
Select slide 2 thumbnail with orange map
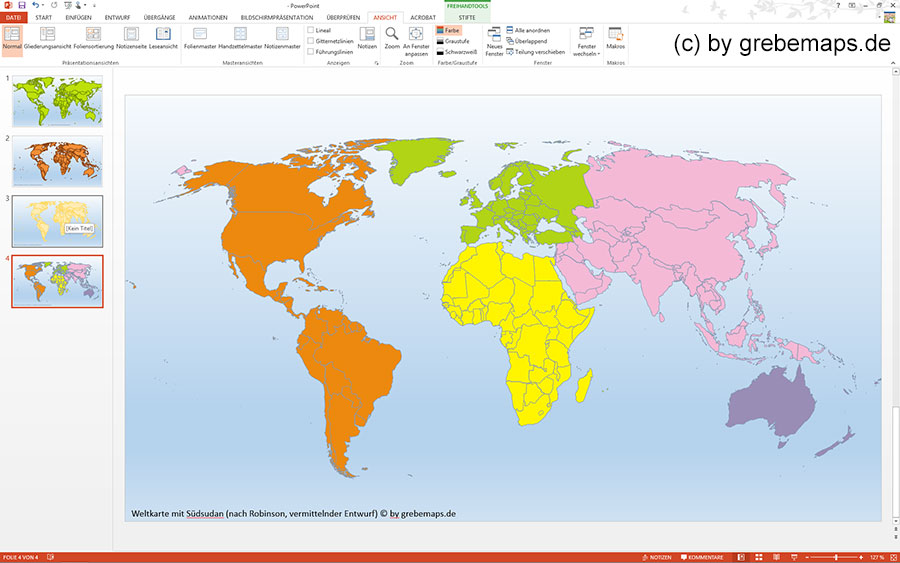pyautogui.click(x=57, y=161)
